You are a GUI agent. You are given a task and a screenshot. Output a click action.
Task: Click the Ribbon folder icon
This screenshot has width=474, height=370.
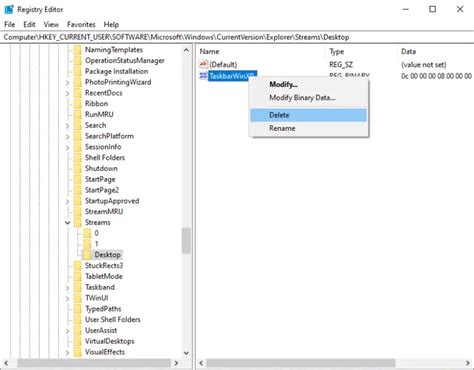tap(78, 104)
